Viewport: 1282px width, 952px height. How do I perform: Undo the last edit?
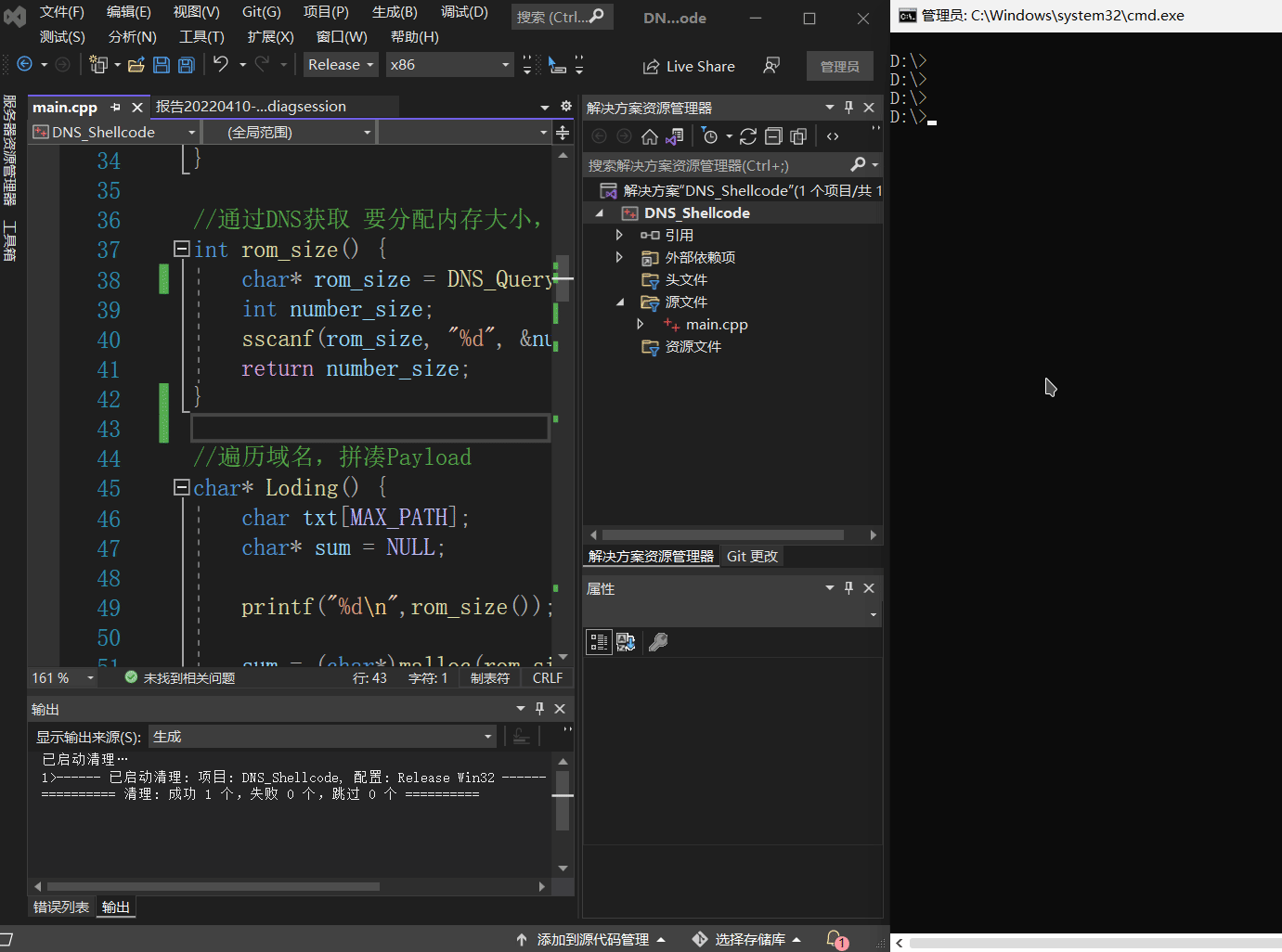(x=220, y=64)
